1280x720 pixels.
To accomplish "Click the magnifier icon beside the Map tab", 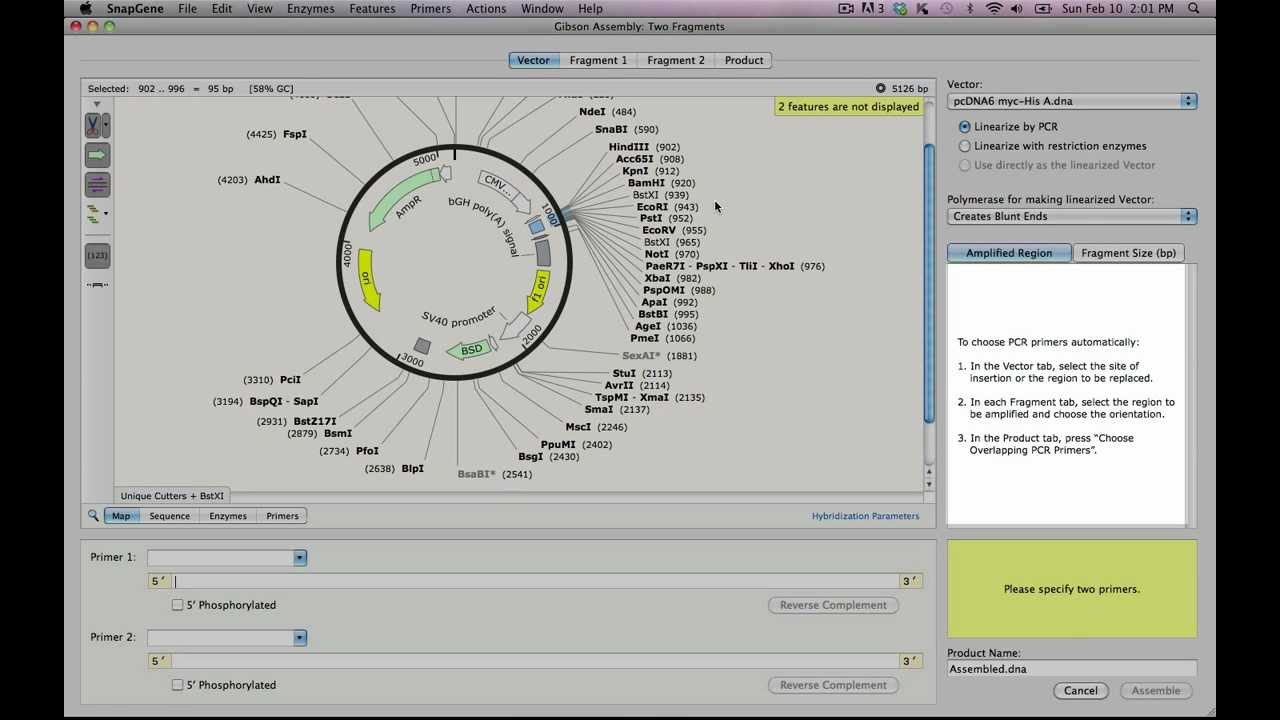I will click(93, 516).
